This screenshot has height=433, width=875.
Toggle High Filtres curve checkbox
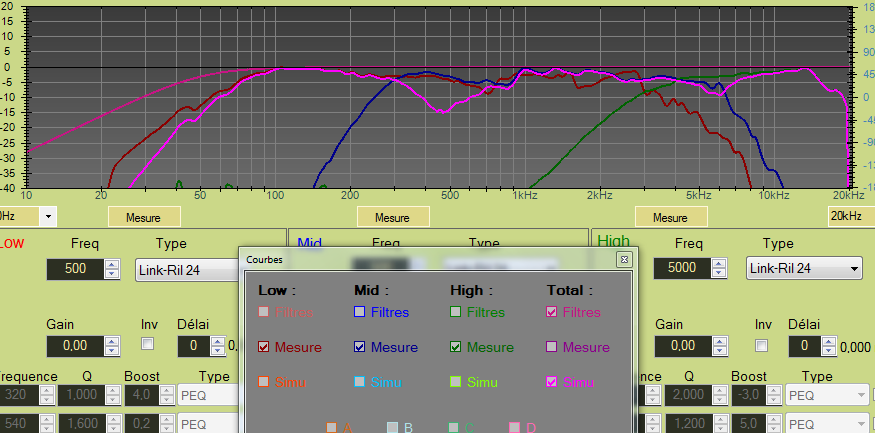(456, 312)
